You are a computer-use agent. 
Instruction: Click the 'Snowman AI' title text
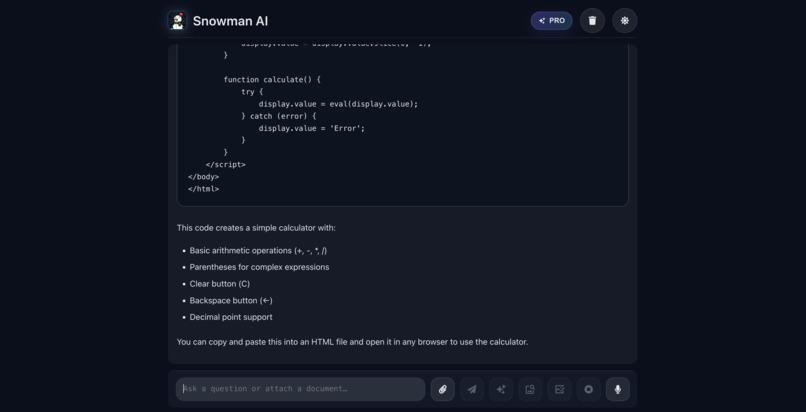(230, 21)
